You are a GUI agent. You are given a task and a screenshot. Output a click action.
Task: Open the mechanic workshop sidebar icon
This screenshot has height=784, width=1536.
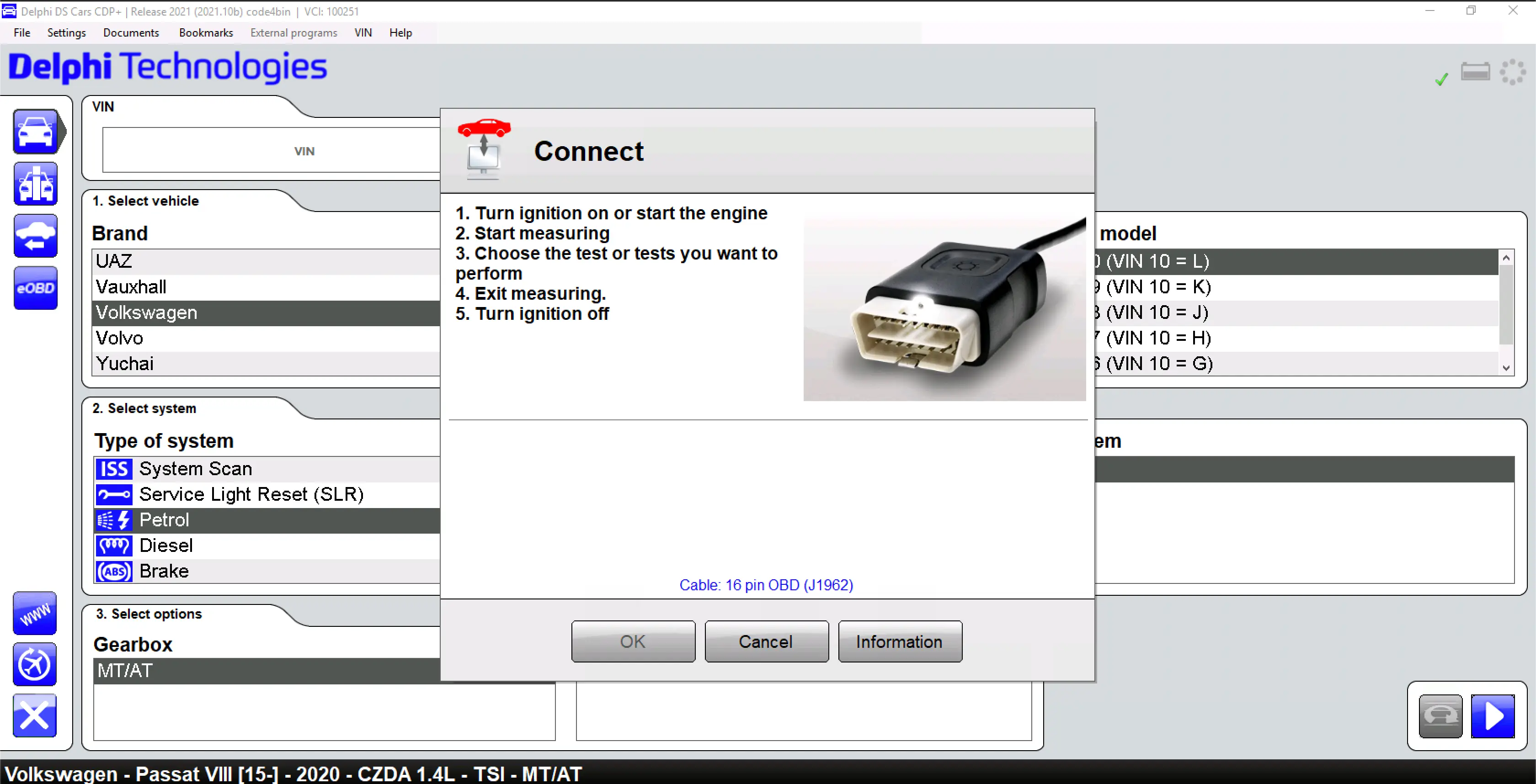click(x=36, y=184)
